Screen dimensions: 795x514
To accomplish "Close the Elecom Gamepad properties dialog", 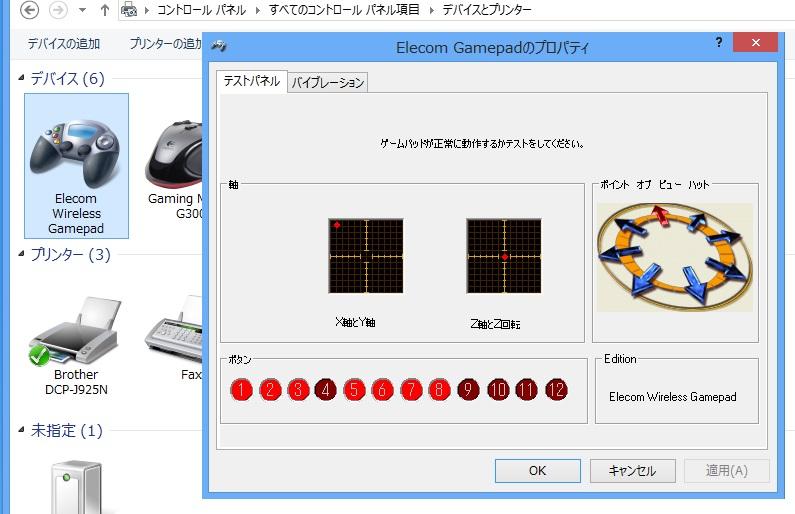I will (755, 43).
